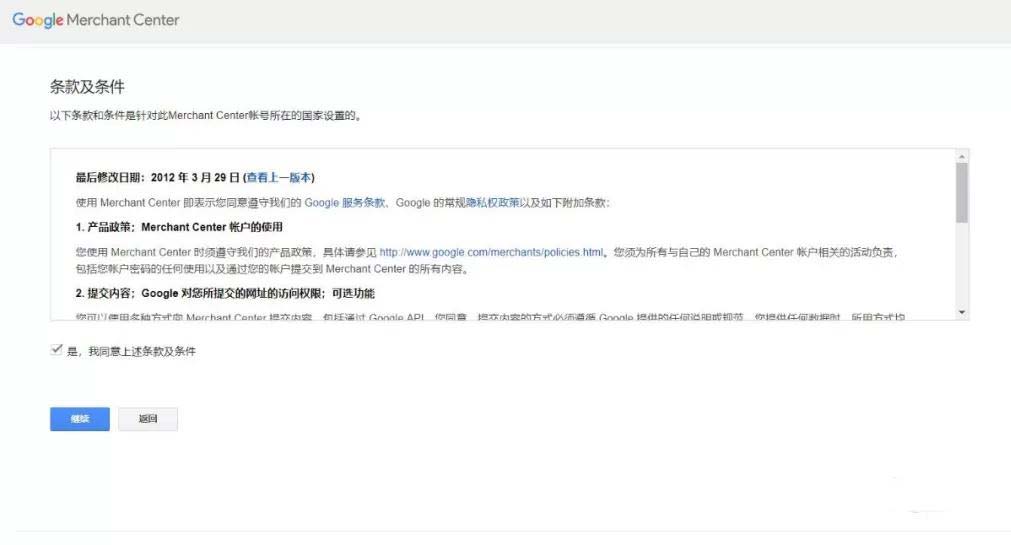Open the 查看上一版本 link

[x=279, y=177]
